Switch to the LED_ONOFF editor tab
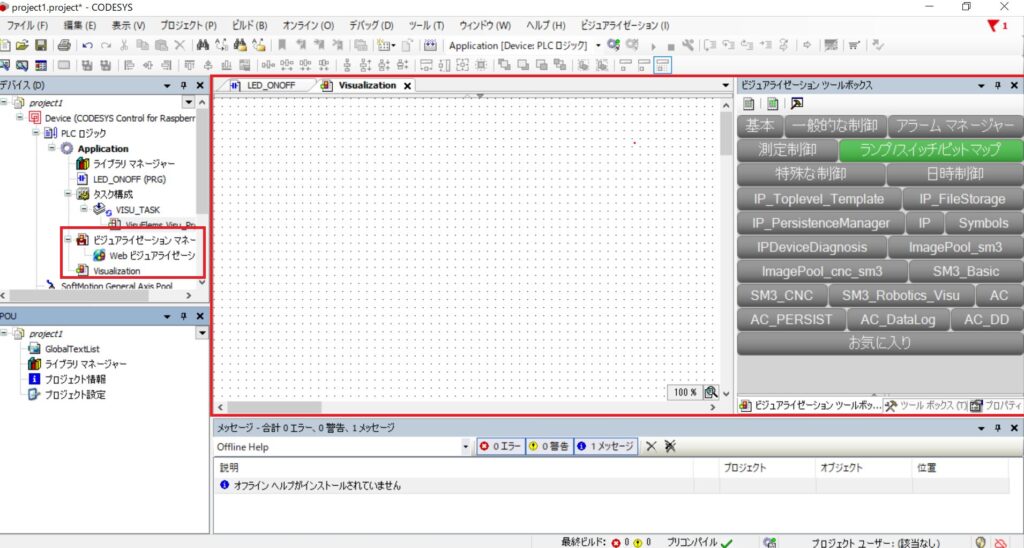 268,85
